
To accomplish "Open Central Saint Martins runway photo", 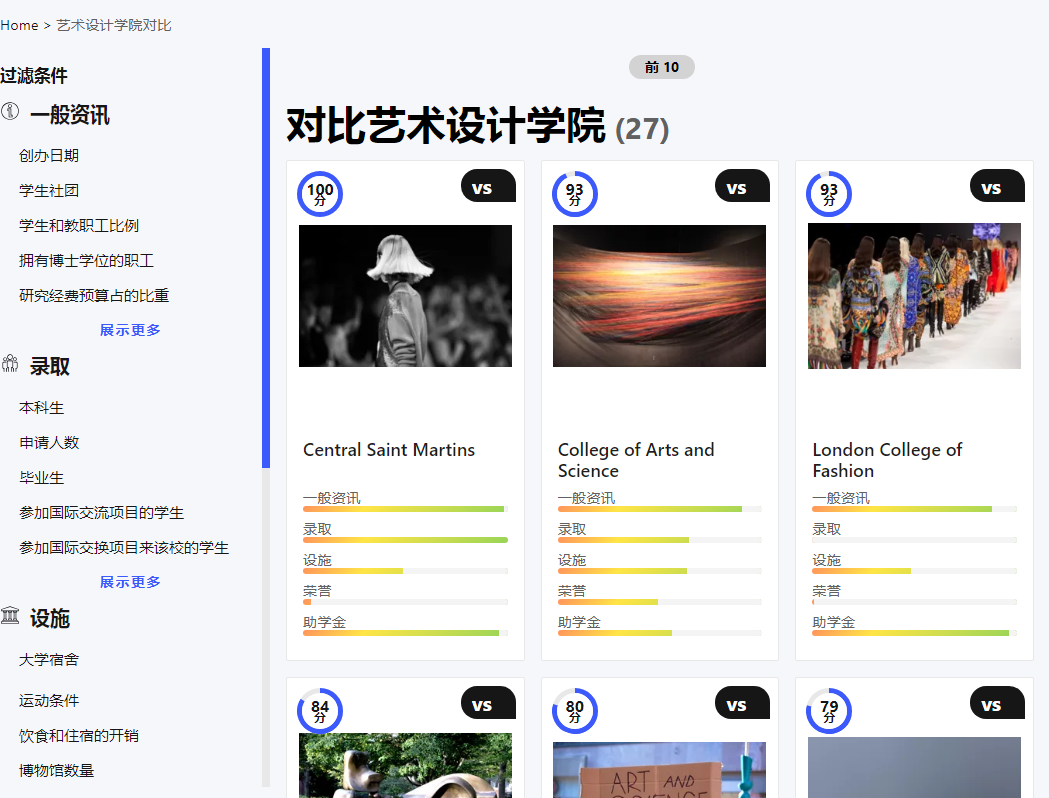I will [x=405, y=296].
